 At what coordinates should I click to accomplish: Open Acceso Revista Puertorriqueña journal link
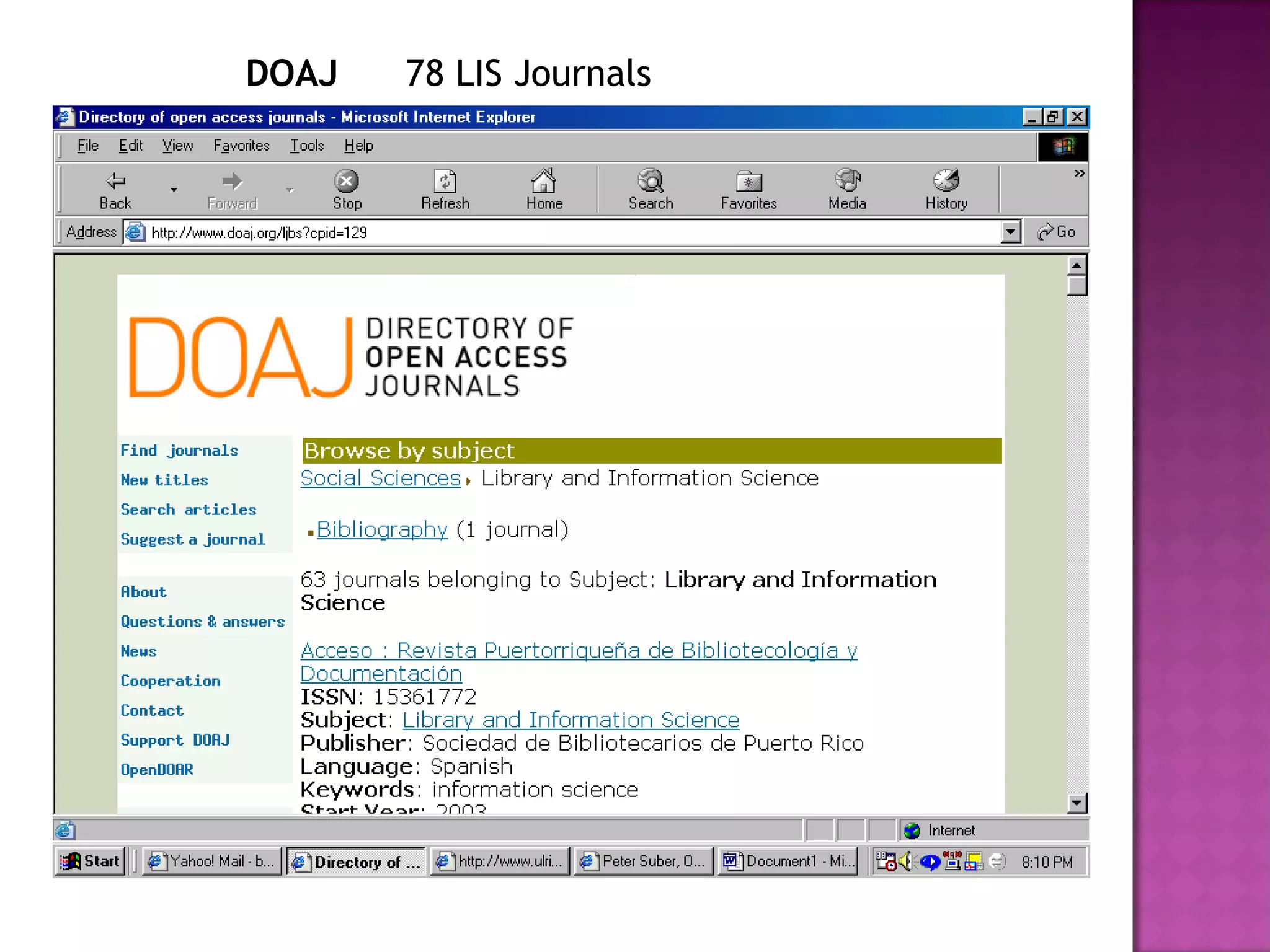579,662
